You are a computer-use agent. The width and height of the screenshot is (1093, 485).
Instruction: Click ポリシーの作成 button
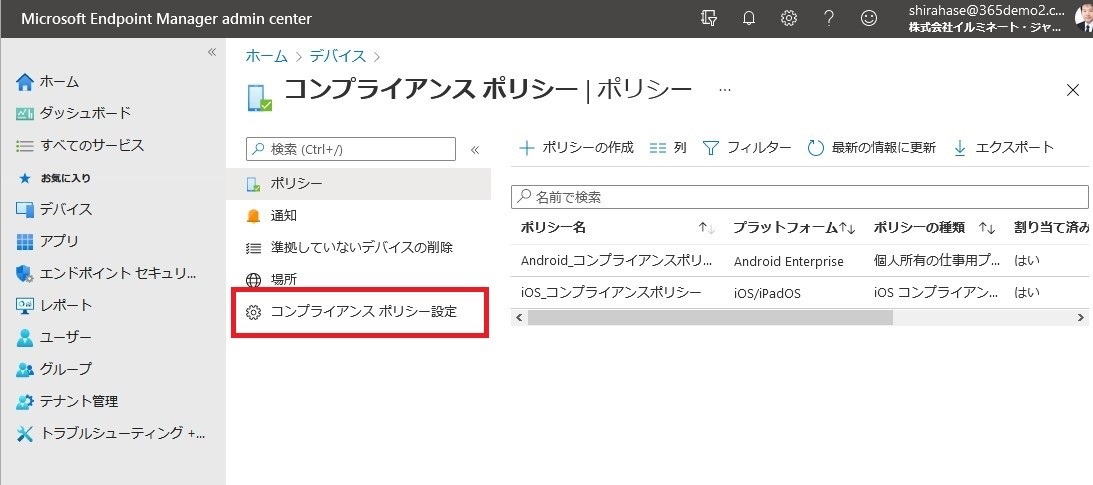[x=576, y=148]
